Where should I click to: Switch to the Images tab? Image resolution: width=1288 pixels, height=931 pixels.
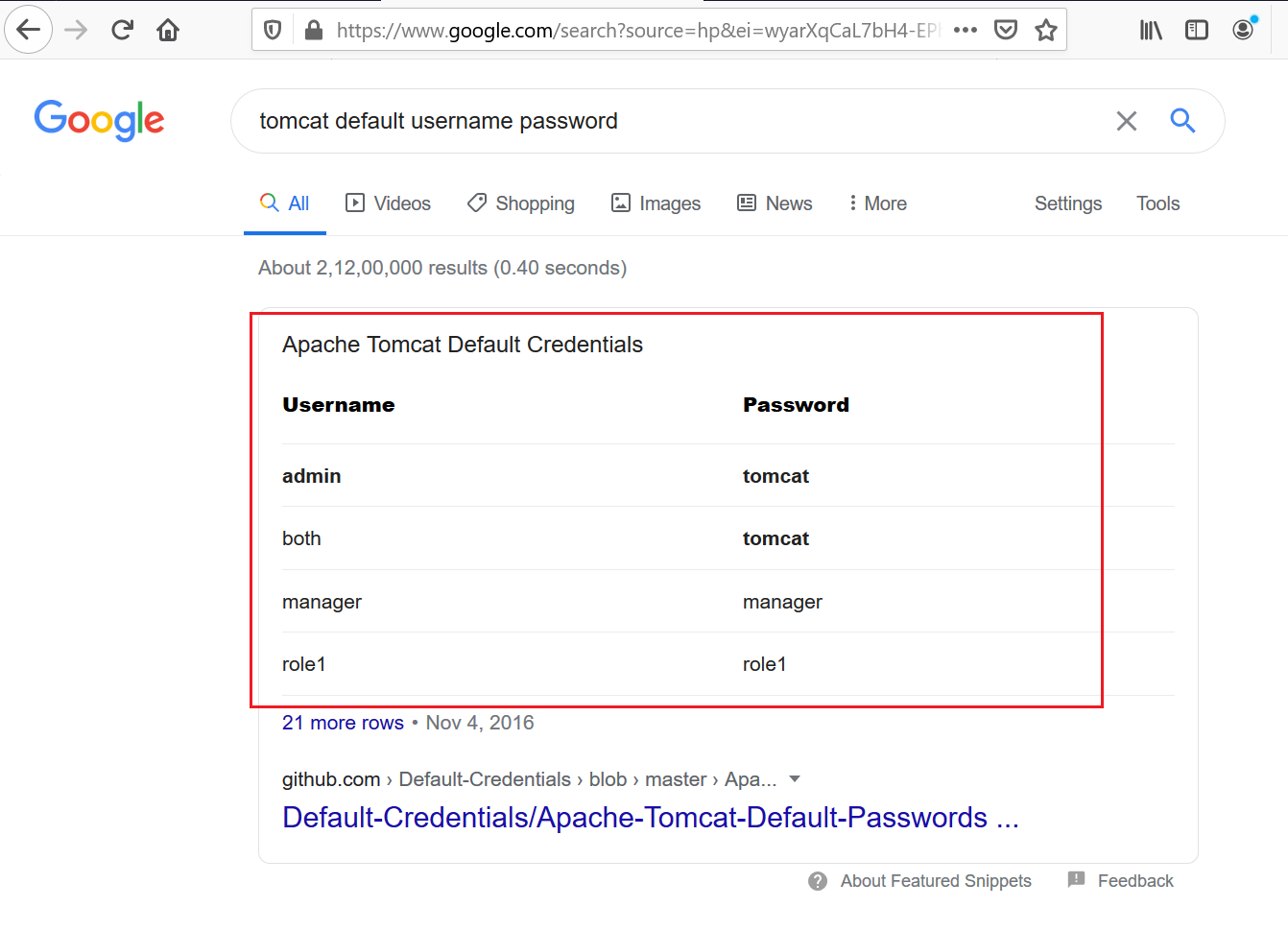pyautogui.click(x=656, y=203)
